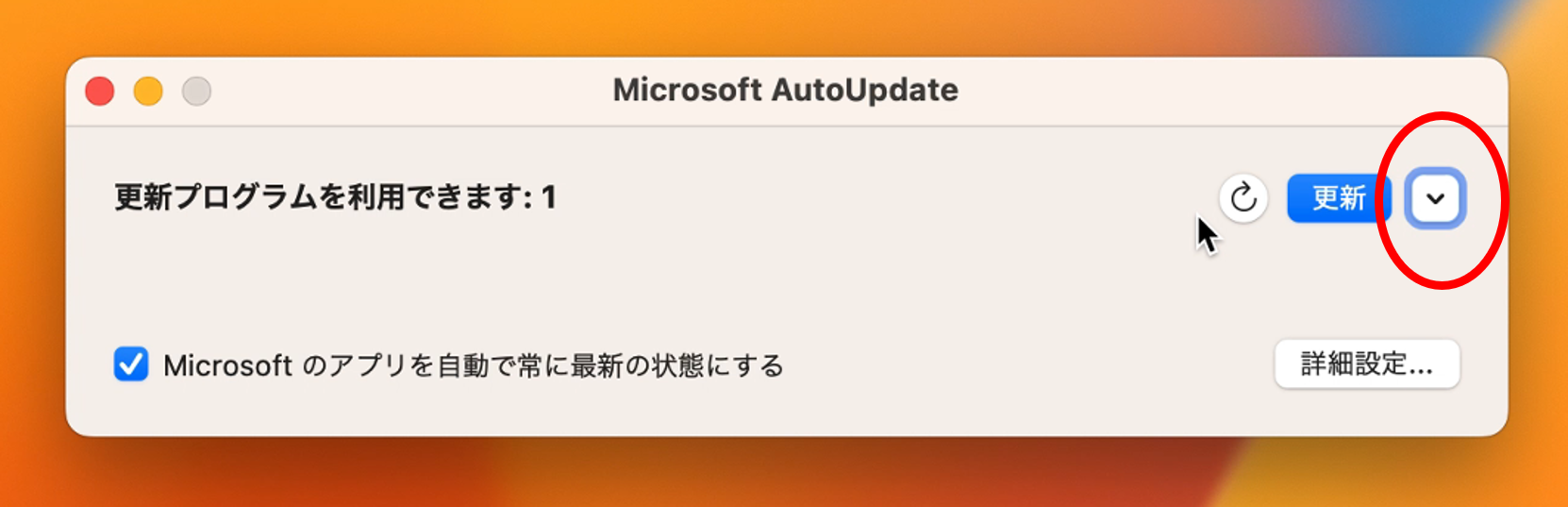Click the blue 更新 button
Viewport: 1568px width, 507px height.
click(x=1339, y=198)
